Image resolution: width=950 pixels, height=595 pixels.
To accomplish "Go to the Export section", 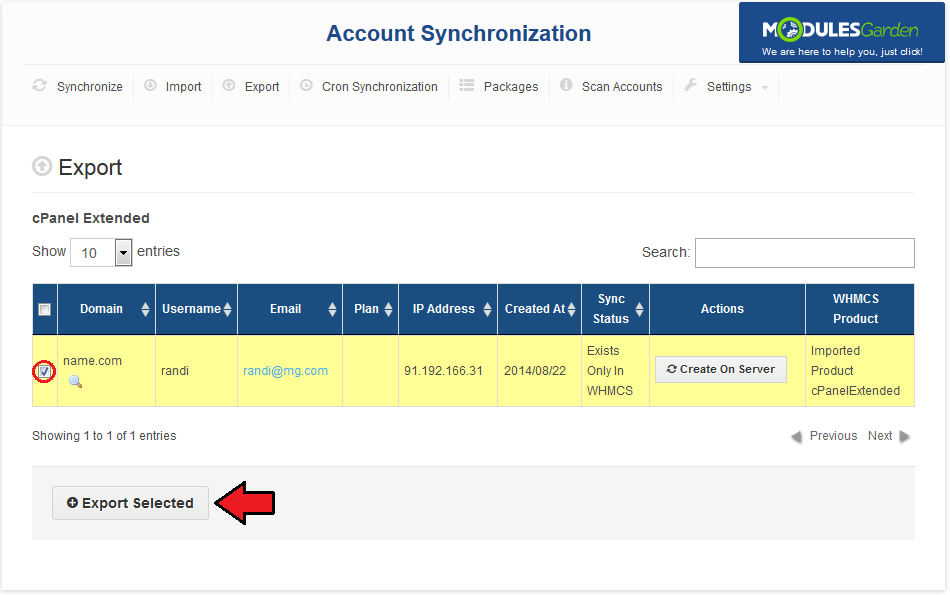I will [x=262, y=87].
